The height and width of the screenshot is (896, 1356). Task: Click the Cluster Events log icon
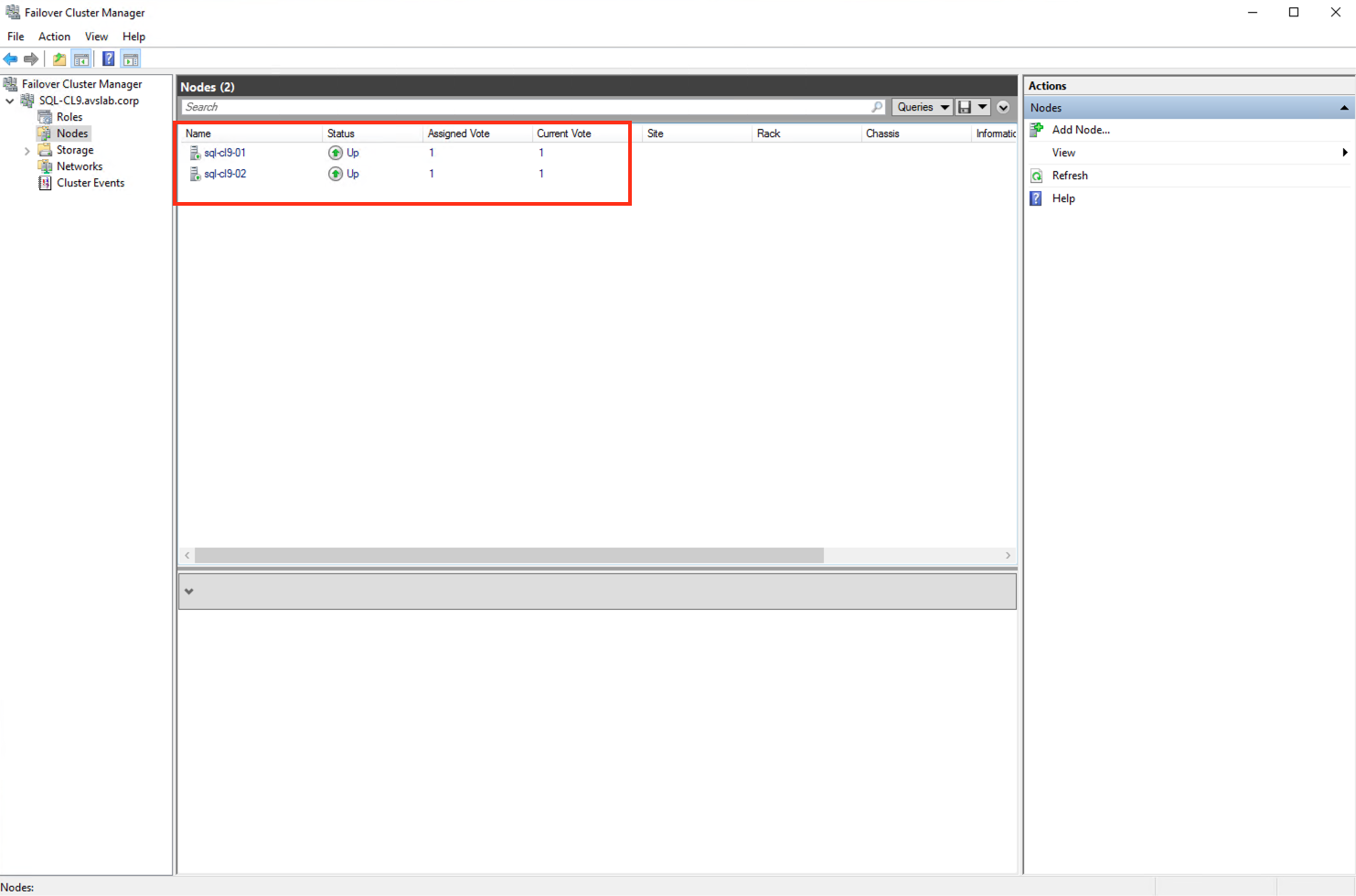(45, 183)
